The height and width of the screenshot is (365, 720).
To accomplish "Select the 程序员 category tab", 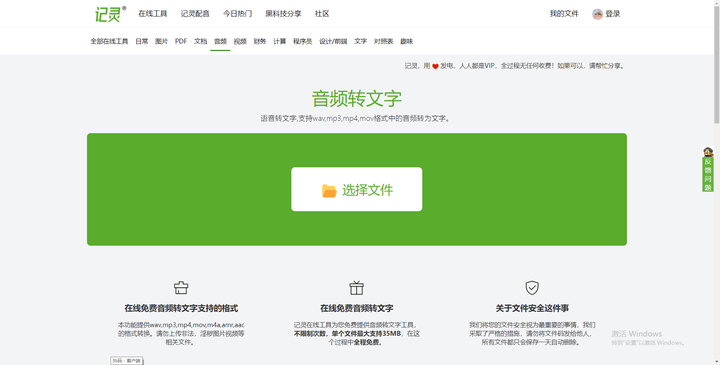I will [303, 41].
